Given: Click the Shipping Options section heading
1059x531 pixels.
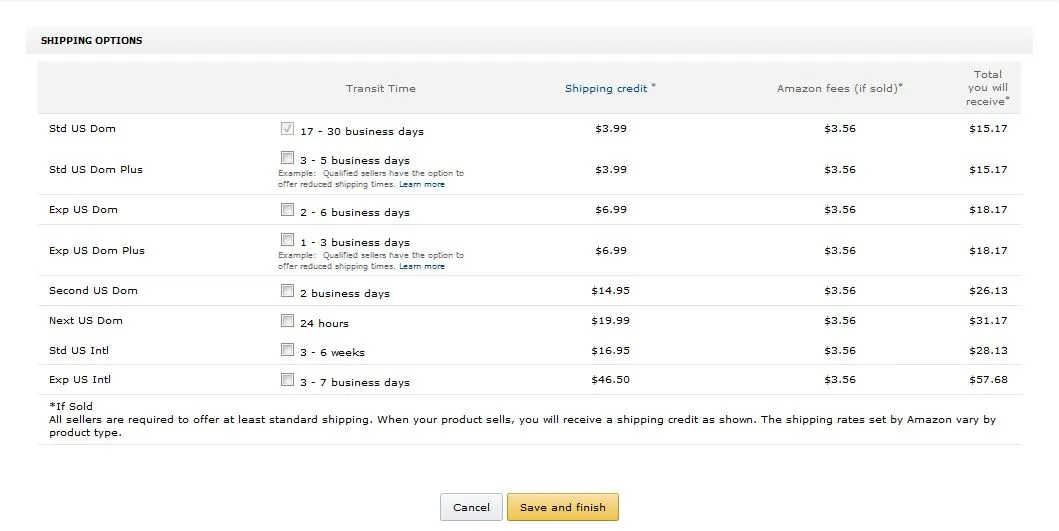Looking at the screenshot, I should click(x=91, y=41).
